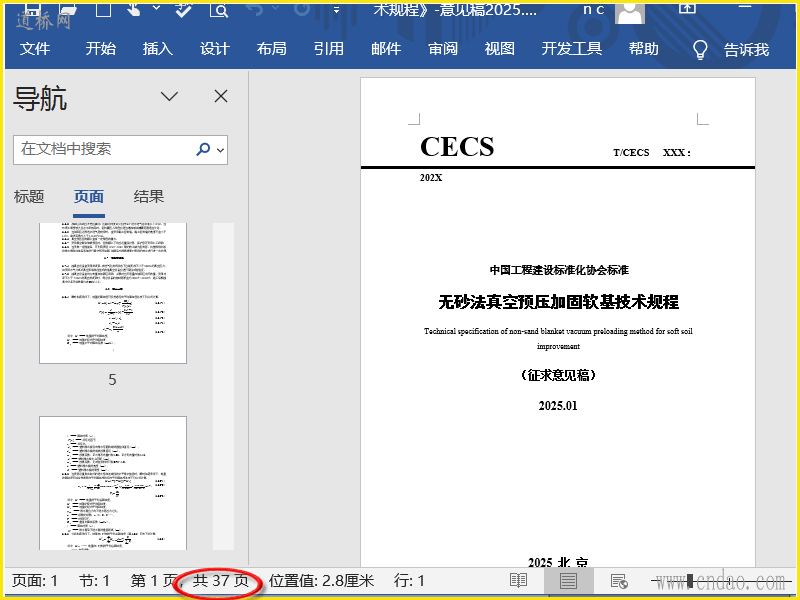Open the search options dropdown arrow

point(220,150)
